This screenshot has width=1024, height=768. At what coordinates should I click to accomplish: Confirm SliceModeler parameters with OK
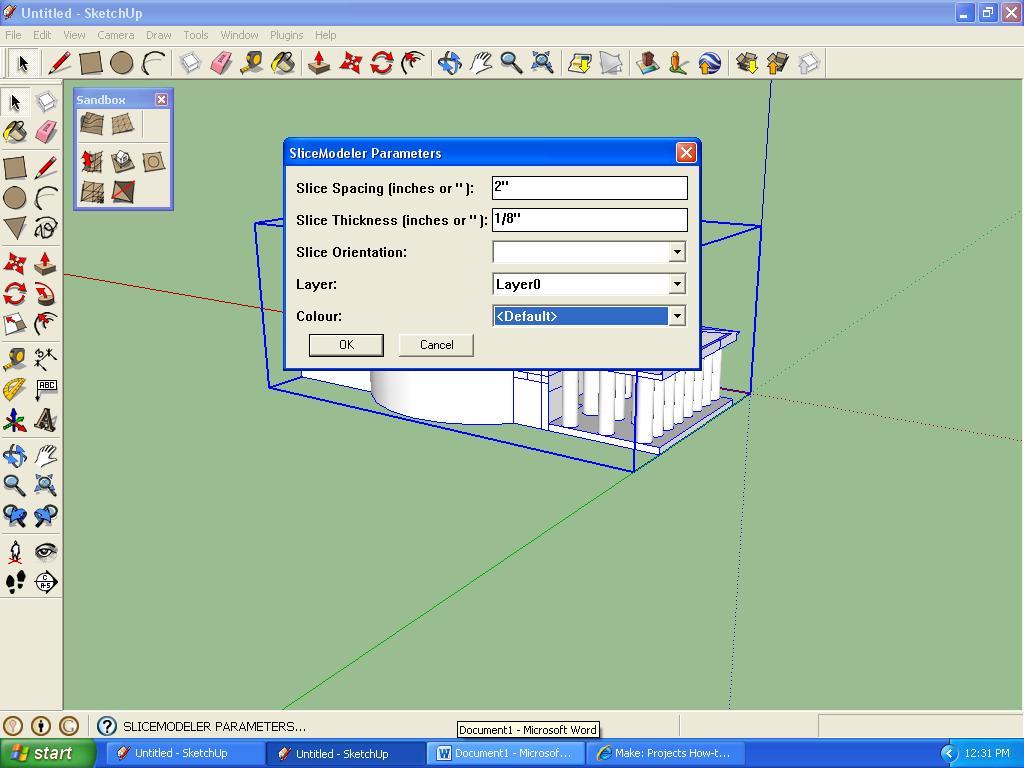pos(346,345)
